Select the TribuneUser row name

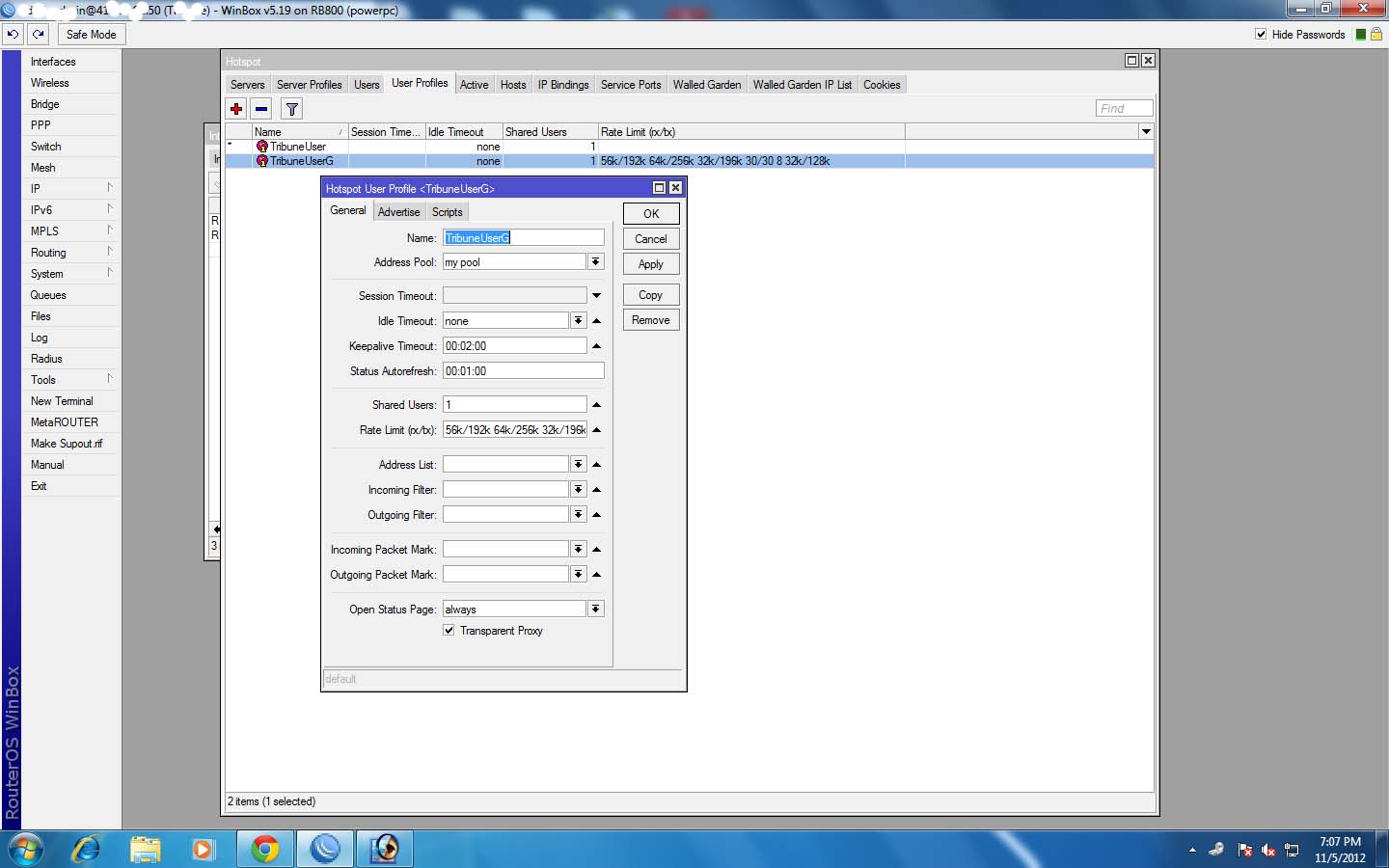298,147
